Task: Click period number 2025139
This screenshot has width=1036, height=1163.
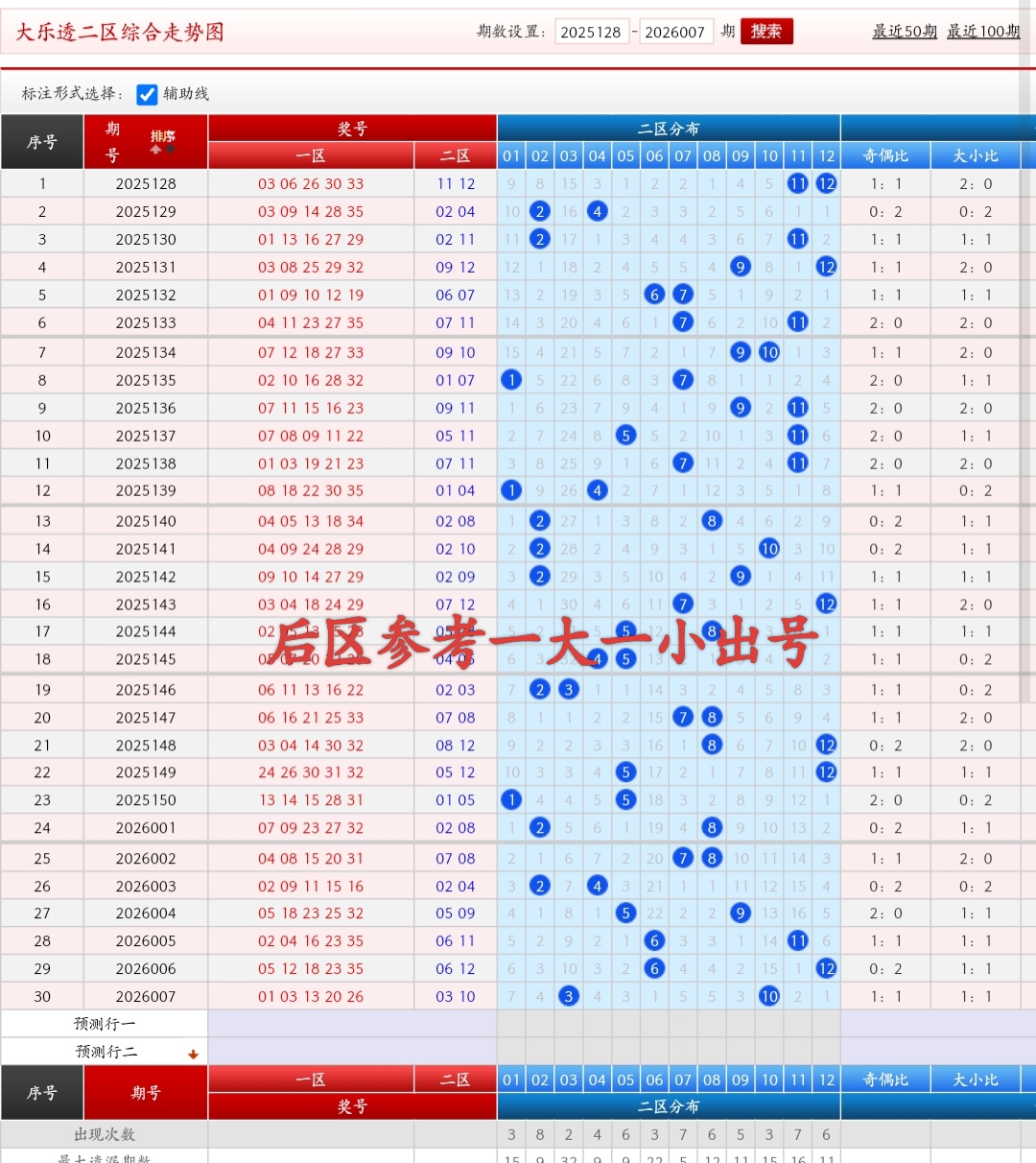Action: tap(146, 490)
